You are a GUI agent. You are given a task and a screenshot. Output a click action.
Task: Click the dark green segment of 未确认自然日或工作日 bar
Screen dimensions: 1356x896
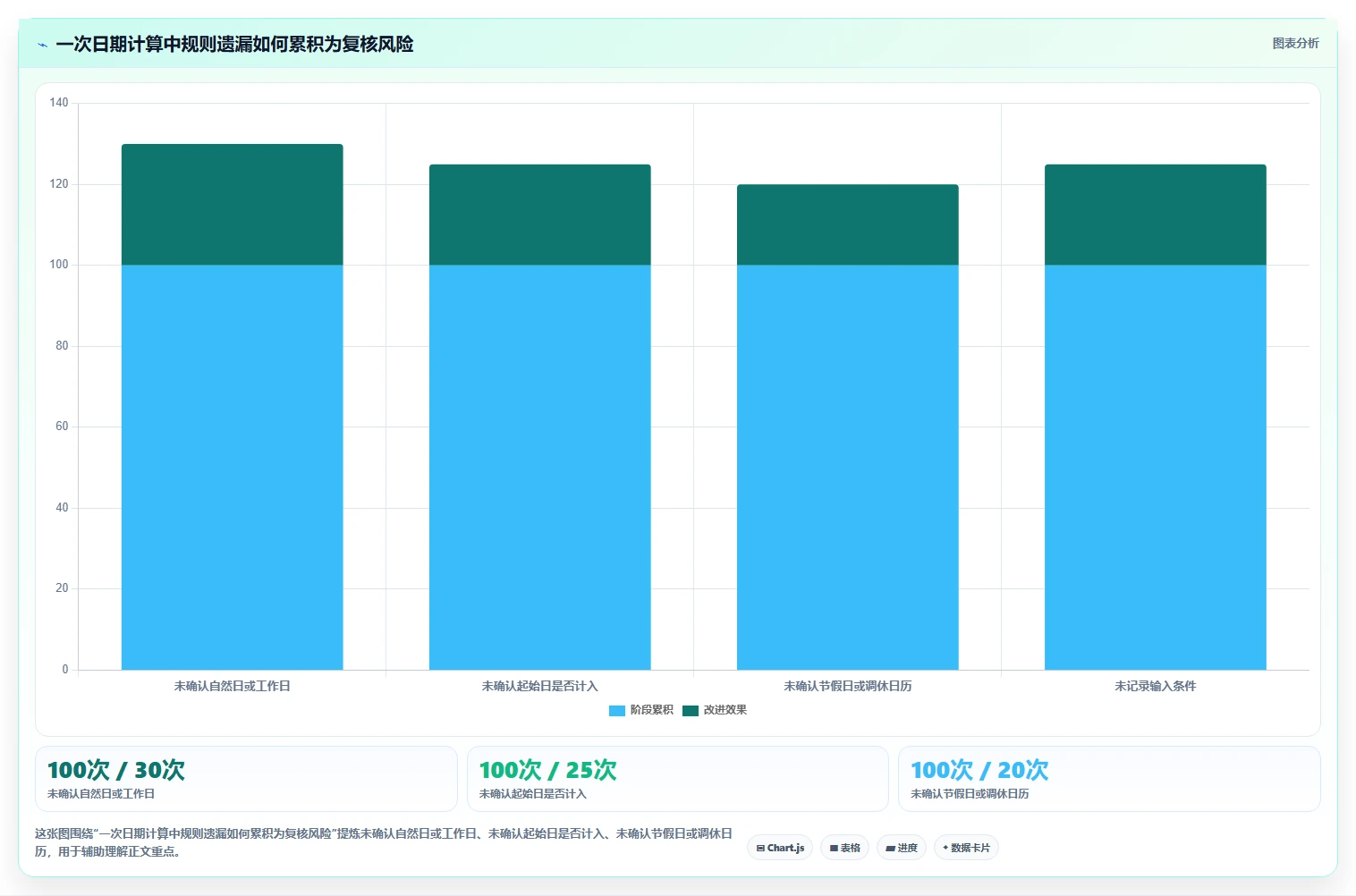(232, 205)
